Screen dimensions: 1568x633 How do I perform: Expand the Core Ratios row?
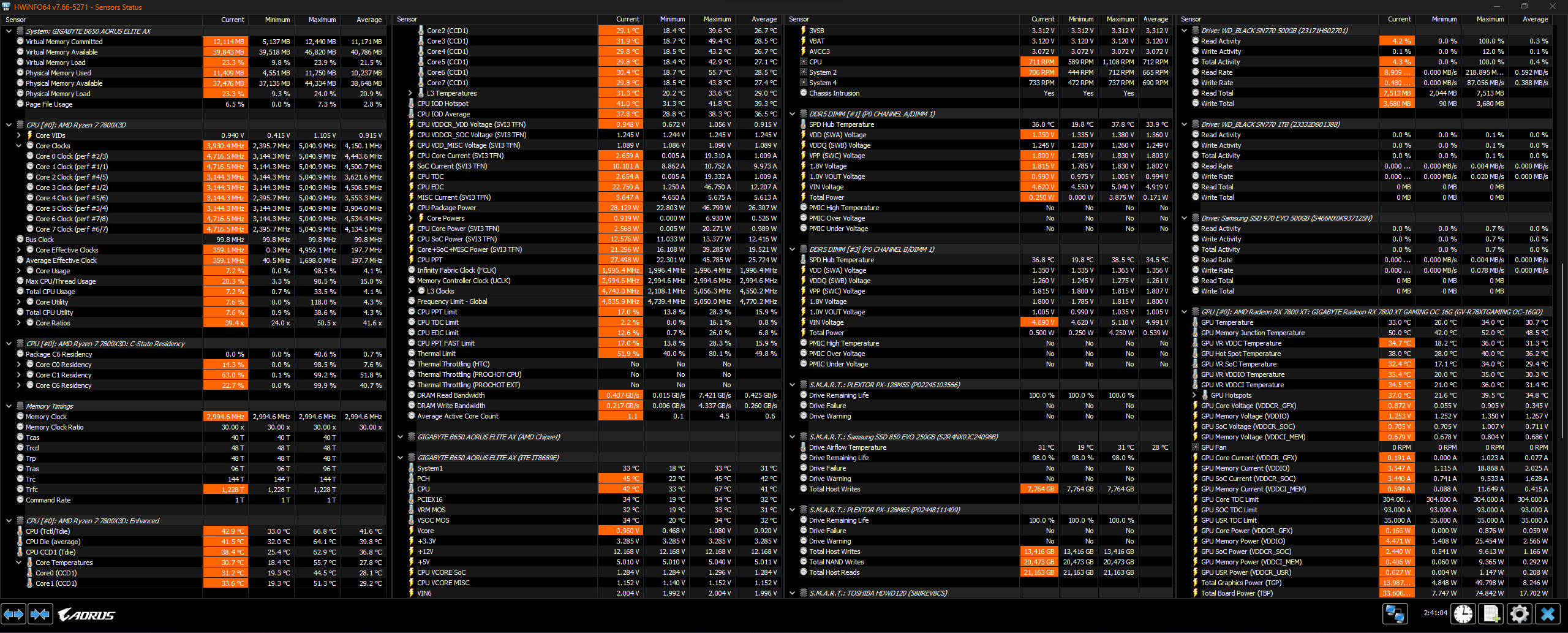click(18, 323)
